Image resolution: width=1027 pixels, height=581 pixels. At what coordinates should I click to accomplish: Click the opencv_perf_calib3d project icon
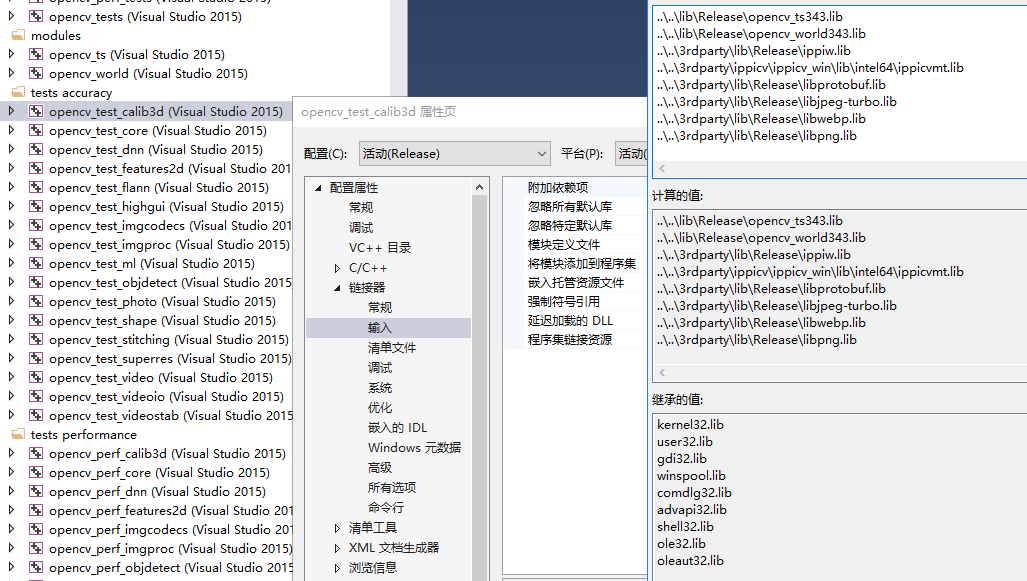pos(36,453)
